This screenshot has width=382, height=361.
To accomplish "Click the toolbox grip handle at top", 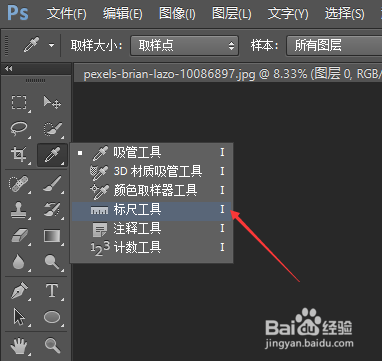I will pyautogui.click(x=35, y=80).
